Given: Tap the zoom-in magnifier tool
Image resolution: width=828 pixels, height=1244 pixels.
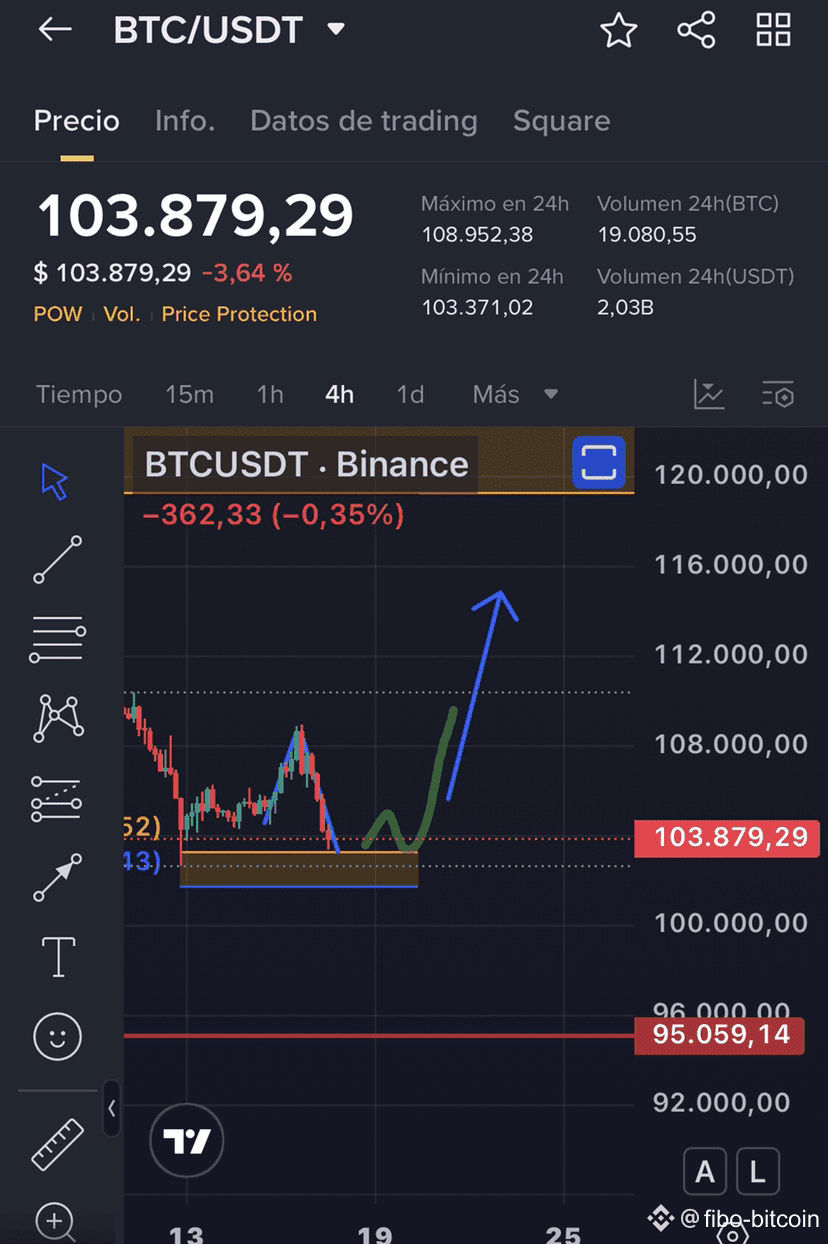Looking at the screenshot, I should [x=55, y=1222].
